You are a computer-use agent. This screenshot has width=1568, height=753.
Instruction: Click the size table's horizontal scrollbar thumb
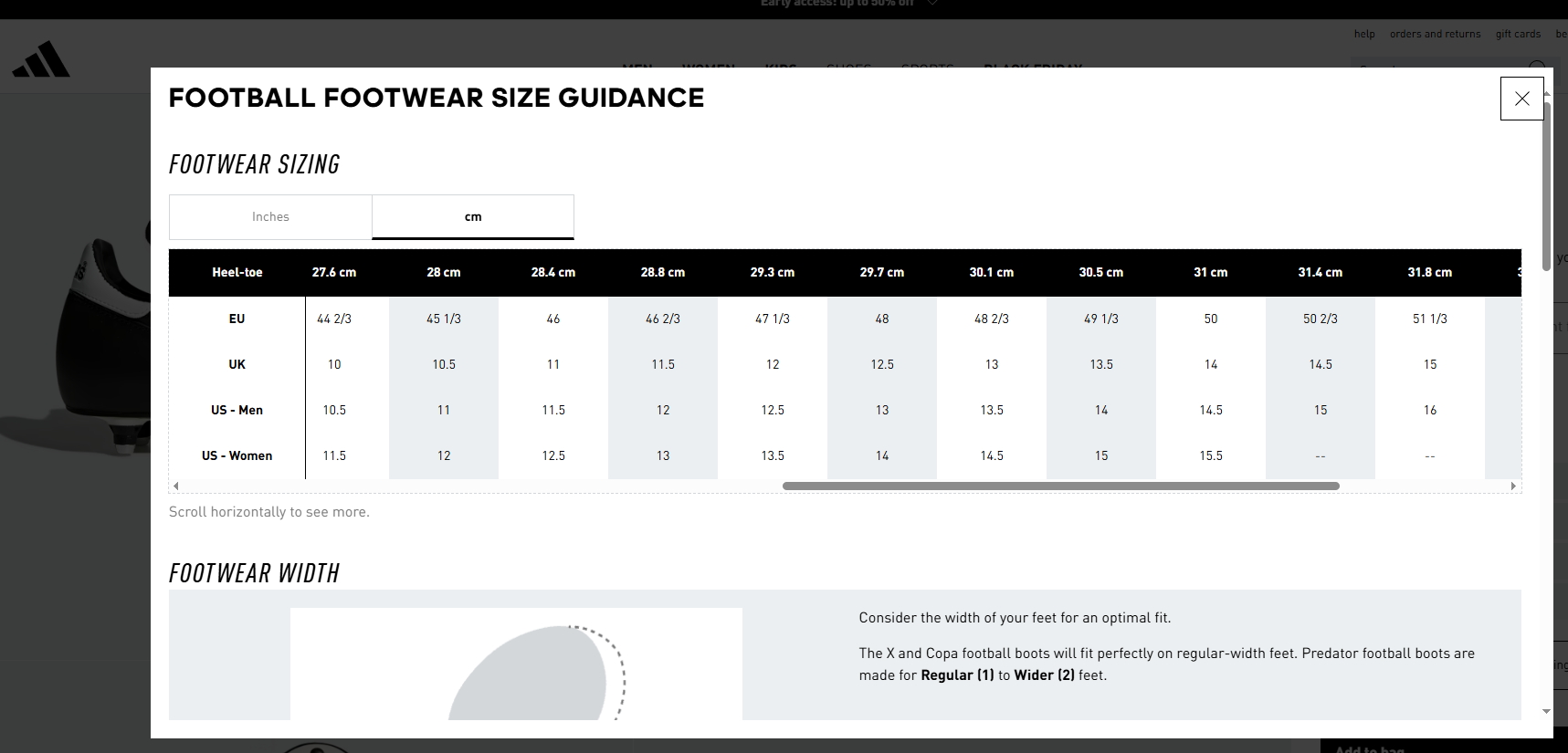tap(1059, 486)
